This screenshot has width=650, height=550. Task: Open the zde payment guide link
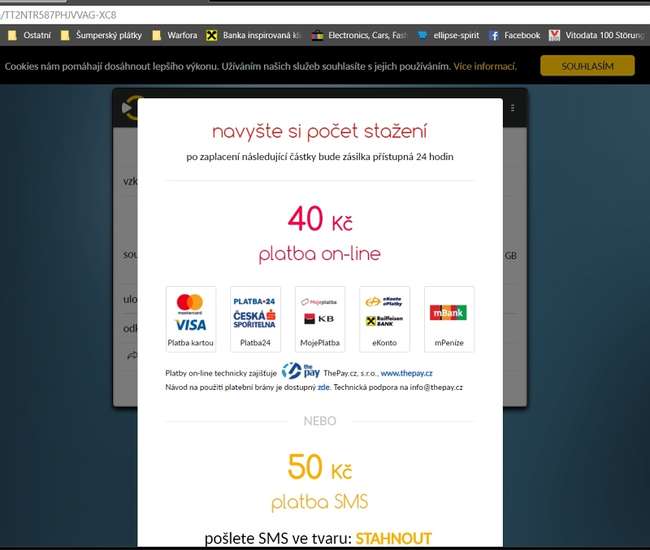324,387
